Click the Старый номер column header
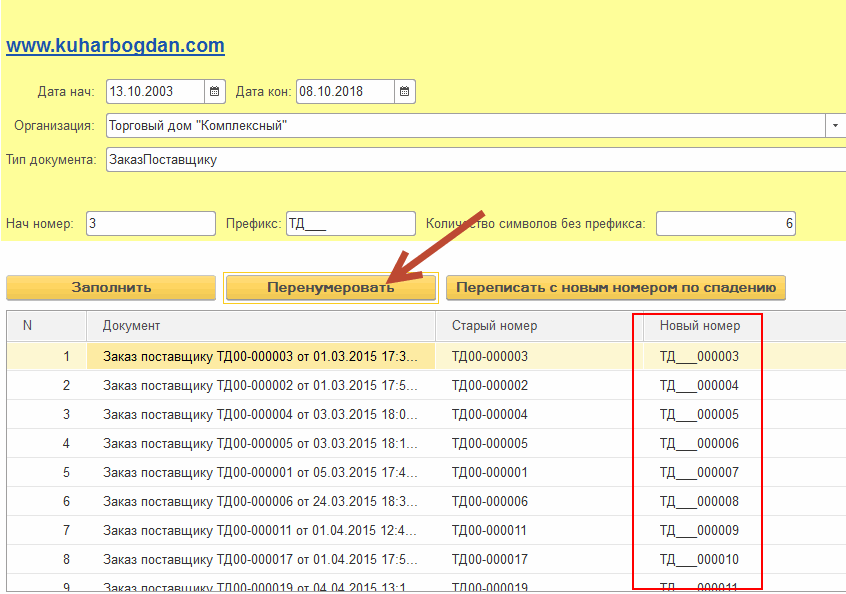Viewport: 846px width, 594px height. (x=535, y=326)
